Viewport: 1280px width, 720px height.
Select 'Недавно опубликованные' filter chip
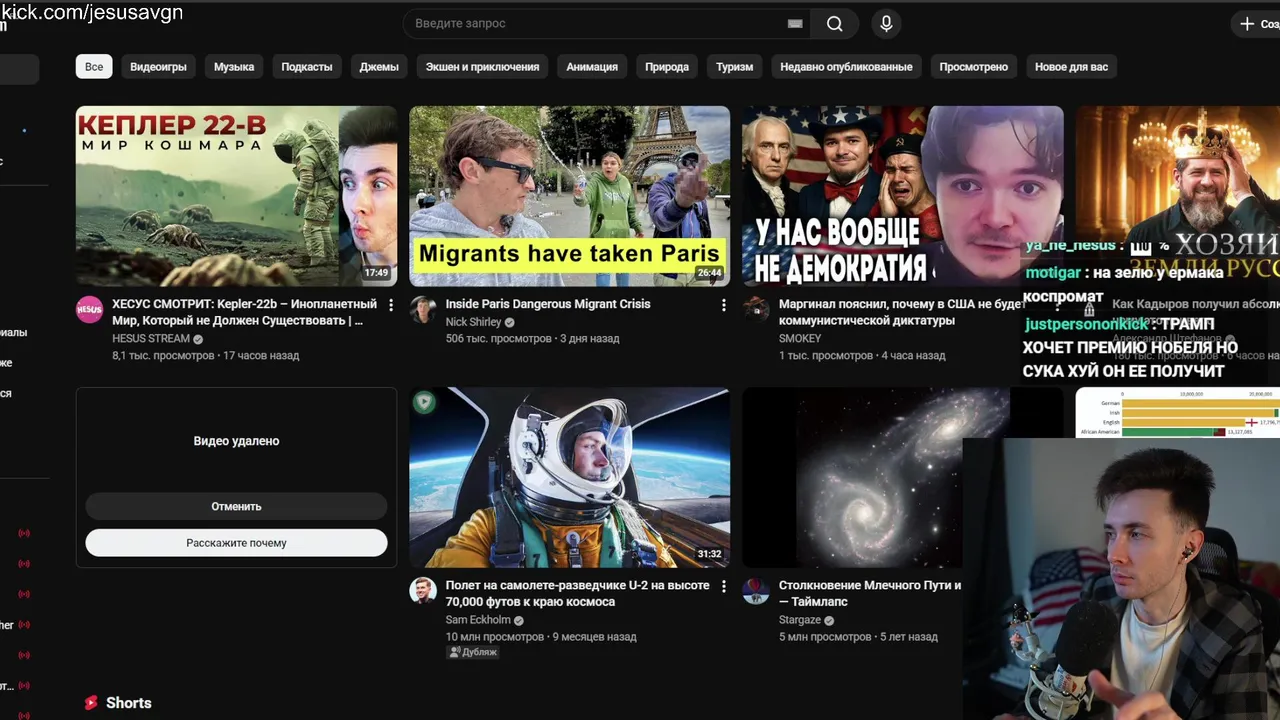(x=846, y=67)
